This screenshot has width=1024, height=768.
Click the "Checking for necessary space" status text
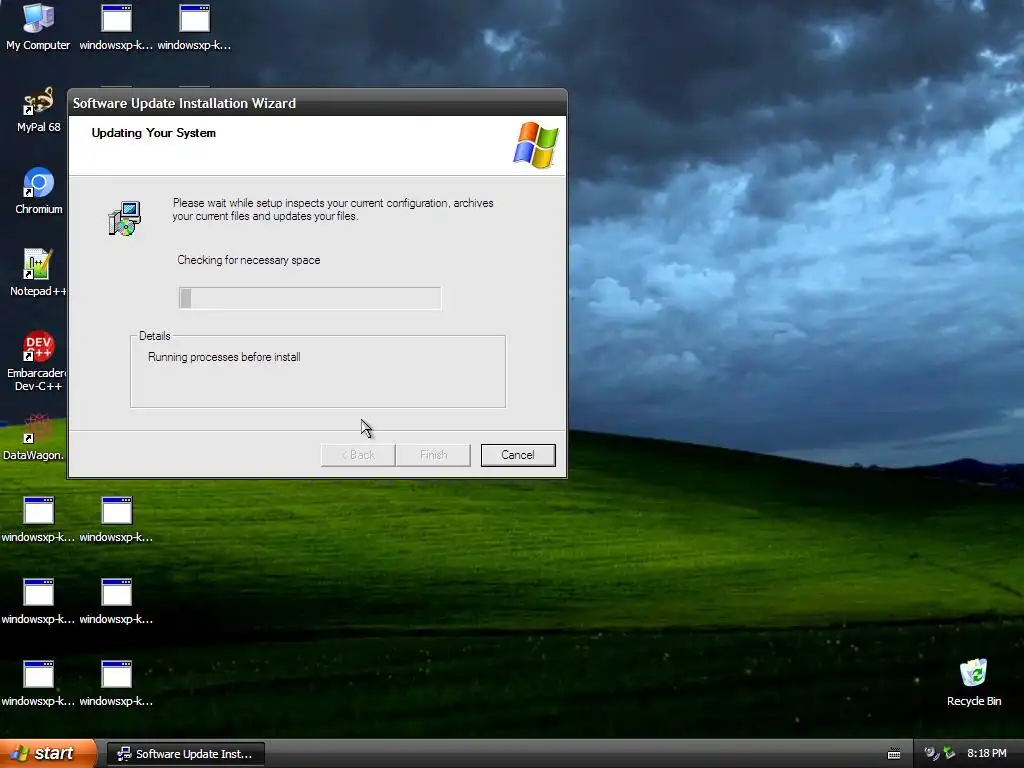pyautogui.click(x=249, y=260)
